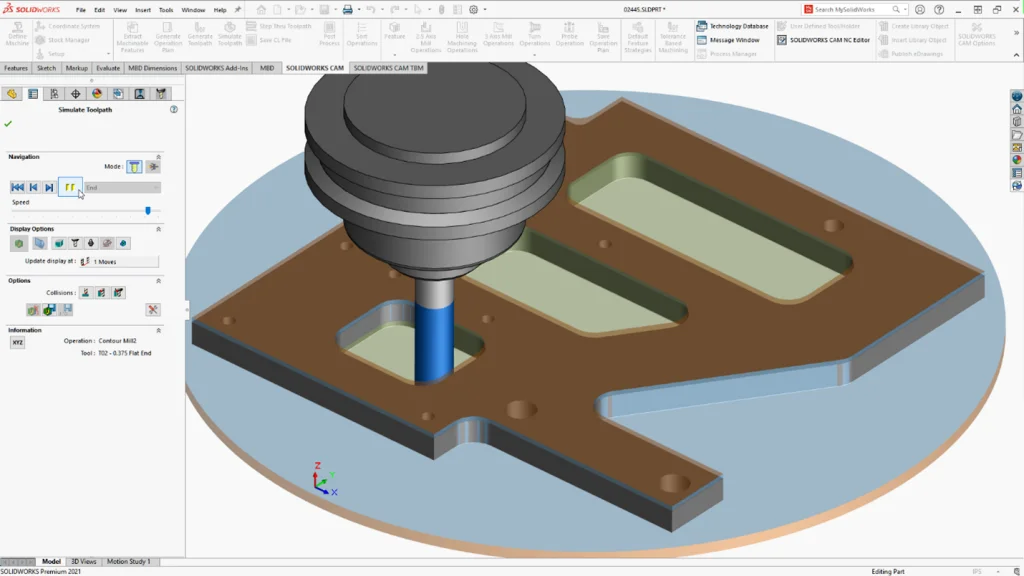This screenshot has width=1024, height=576.
Task: Click the simulation Speed slider
Action: click(x=147, y=210)
